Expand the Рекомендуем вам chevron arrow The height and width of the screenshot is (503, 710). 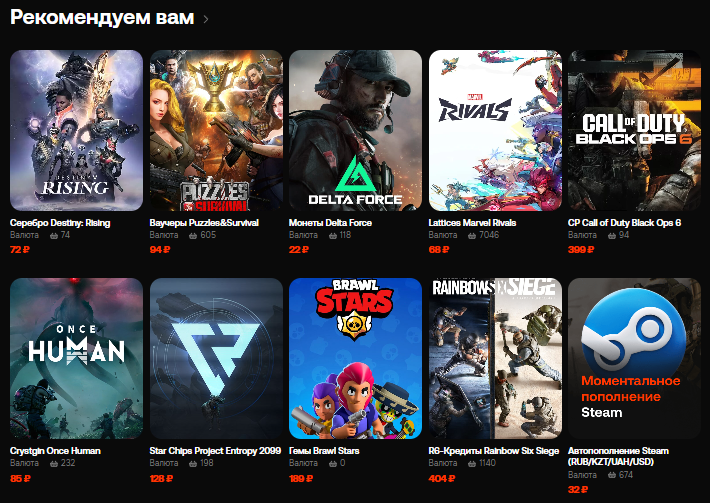pos(206,19)
